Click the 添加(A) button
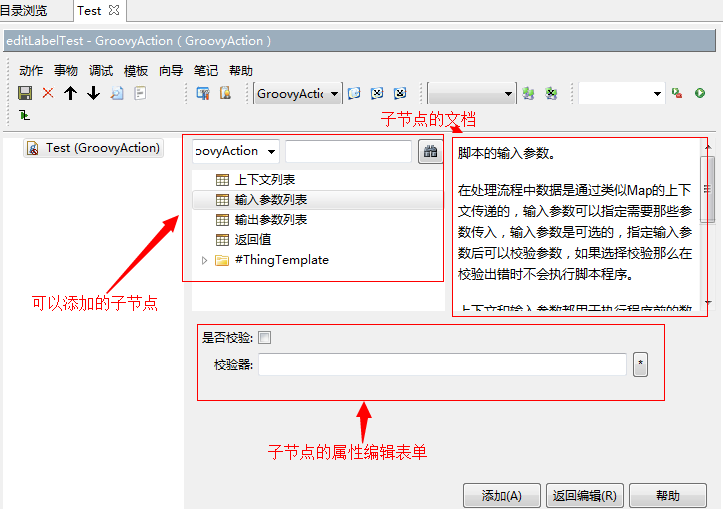723x509 pixels. (502, 496)
